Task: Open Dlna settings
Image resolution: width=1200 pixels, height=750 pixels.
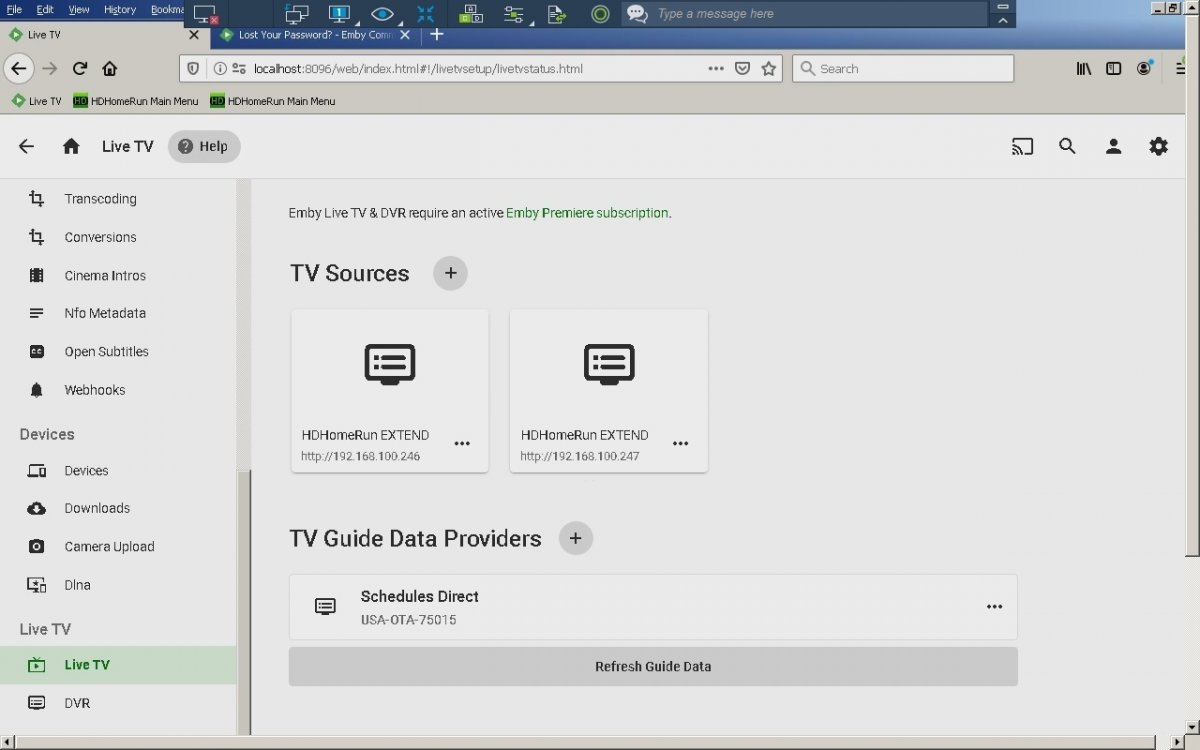Action: click(x=118, y=585)
